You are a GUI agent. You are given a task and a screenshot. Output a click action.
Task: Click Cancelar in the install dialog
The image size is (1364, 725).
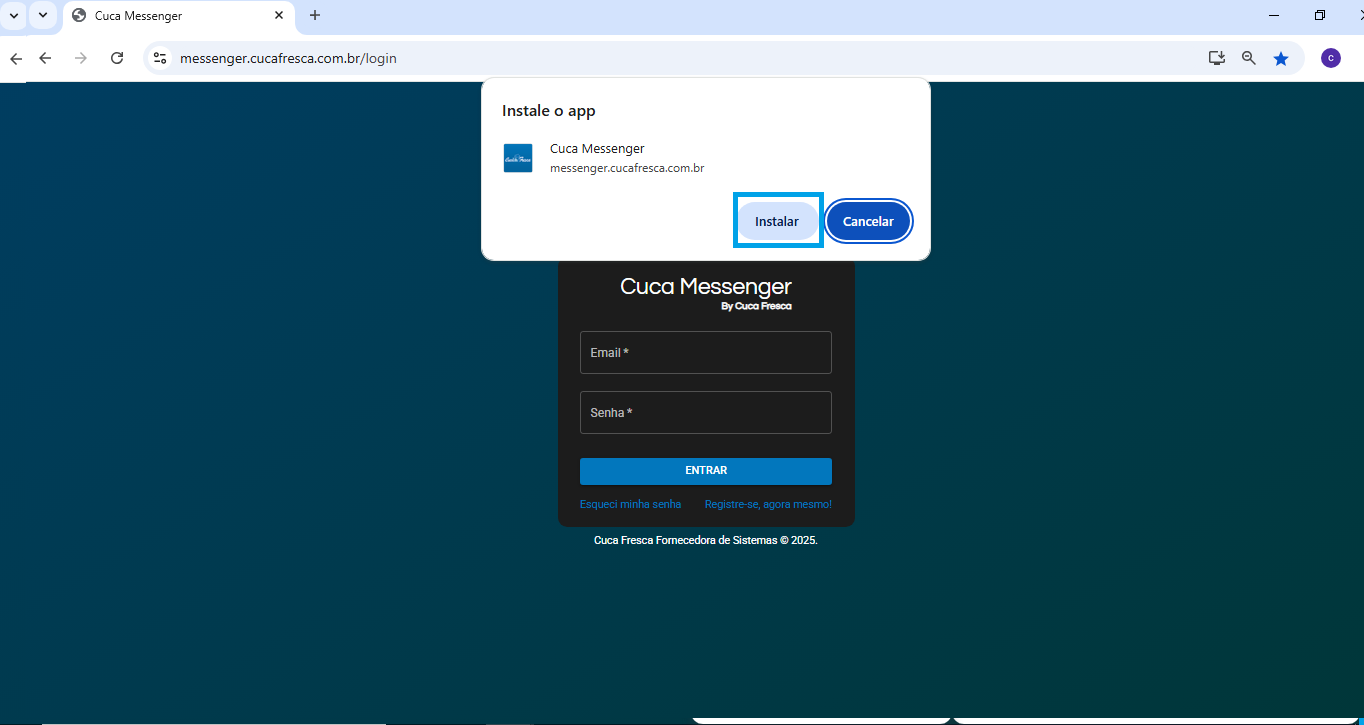click(x=868, y=221)
